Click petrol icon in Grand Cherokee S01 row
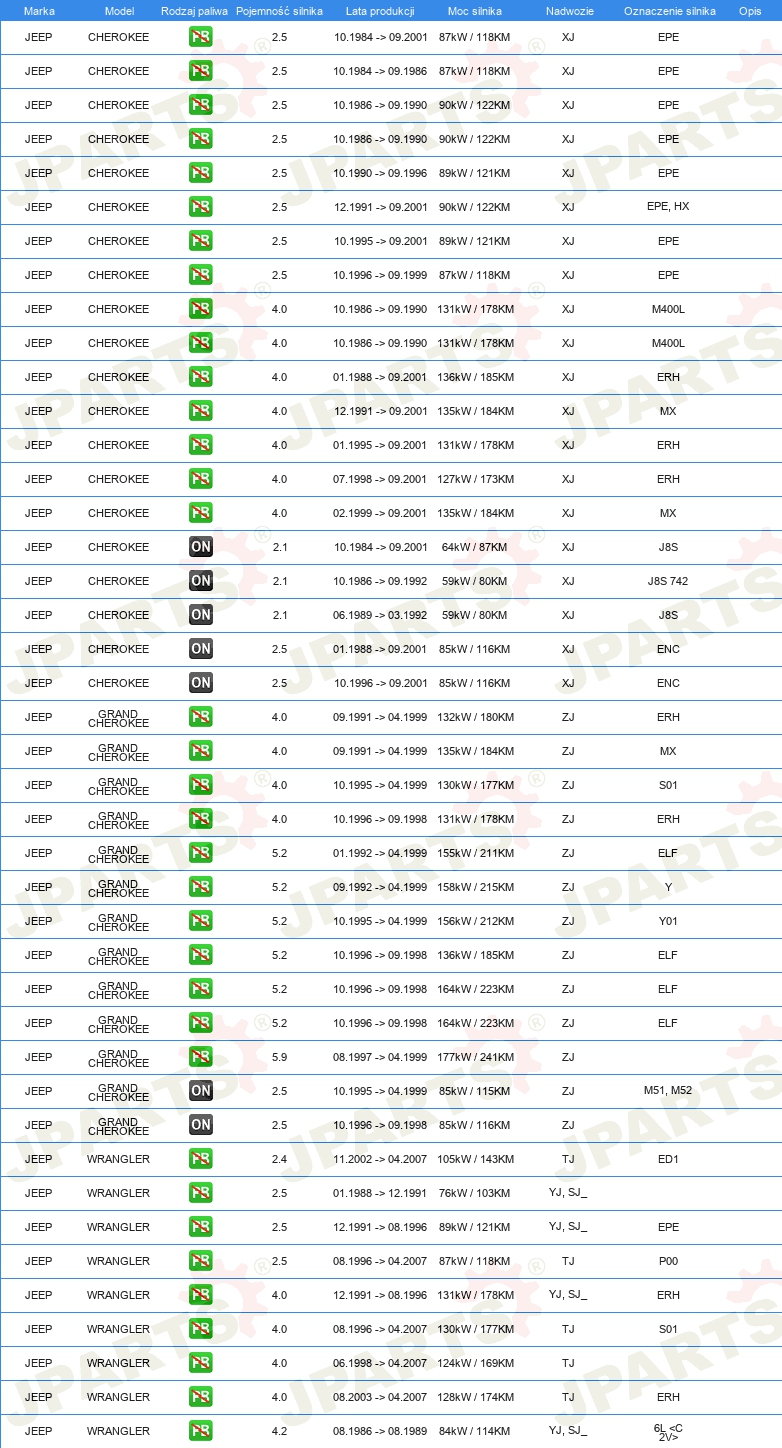The height and width of the screenshot is (1448, 782). click(x=201, y=785)
